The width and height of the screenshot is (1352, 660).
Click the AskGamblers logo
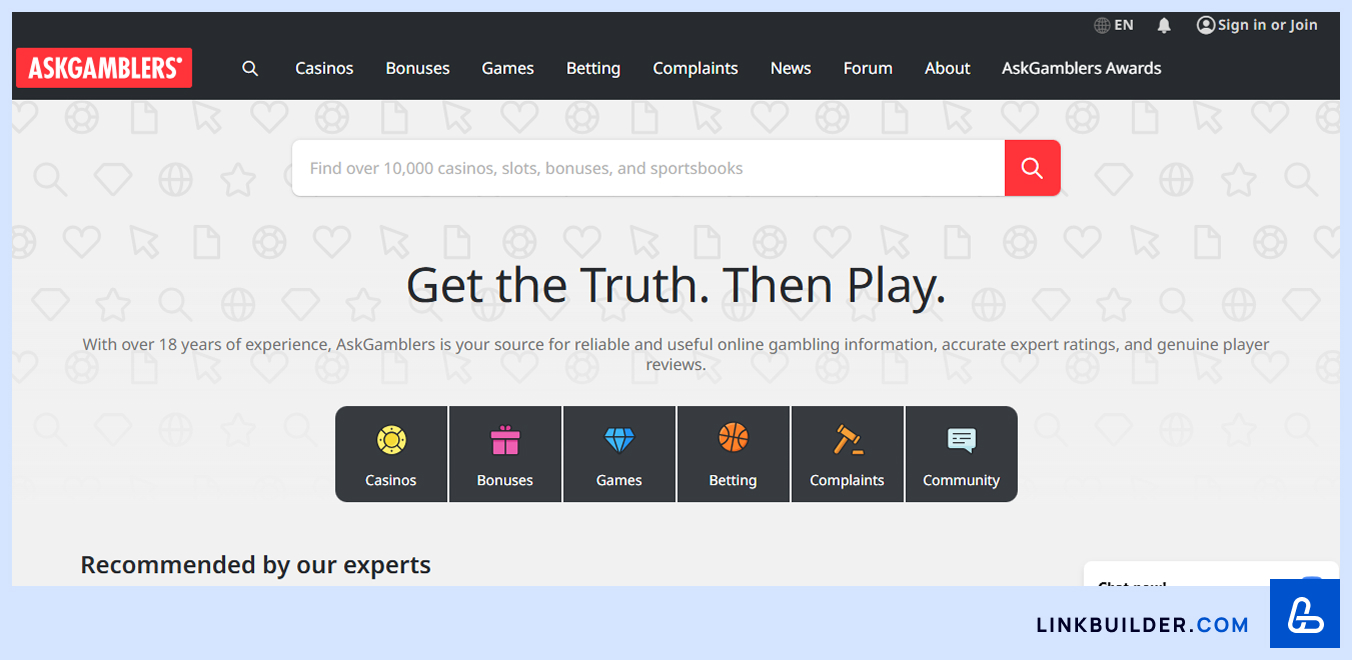[x=104, y=68]
